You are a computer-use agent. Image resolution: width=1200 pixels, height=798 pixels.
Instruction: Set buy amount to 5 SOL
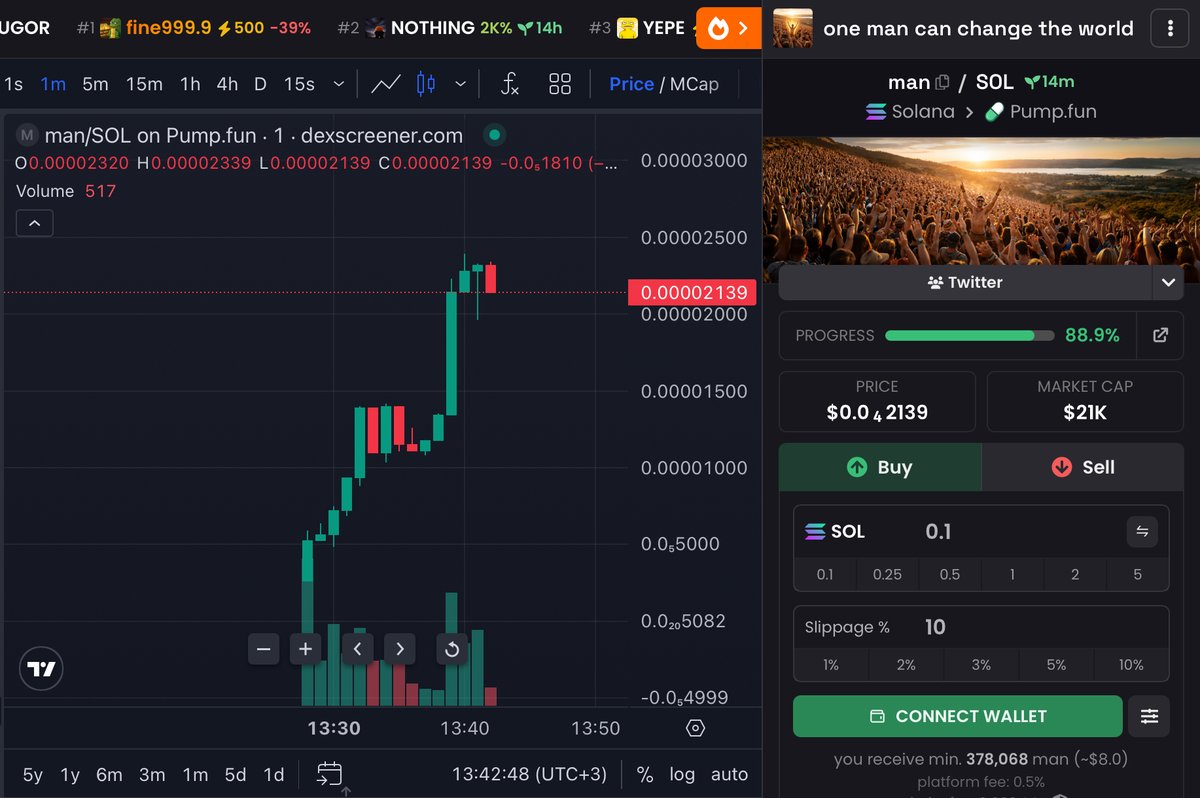point(1138,574)
